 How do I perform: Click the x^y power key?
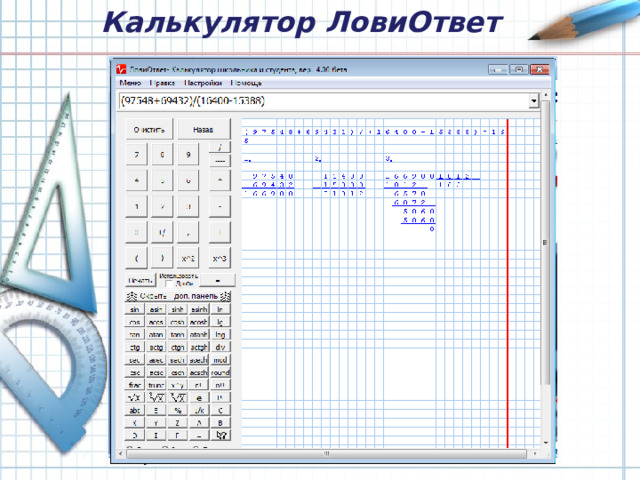[177, 385]
